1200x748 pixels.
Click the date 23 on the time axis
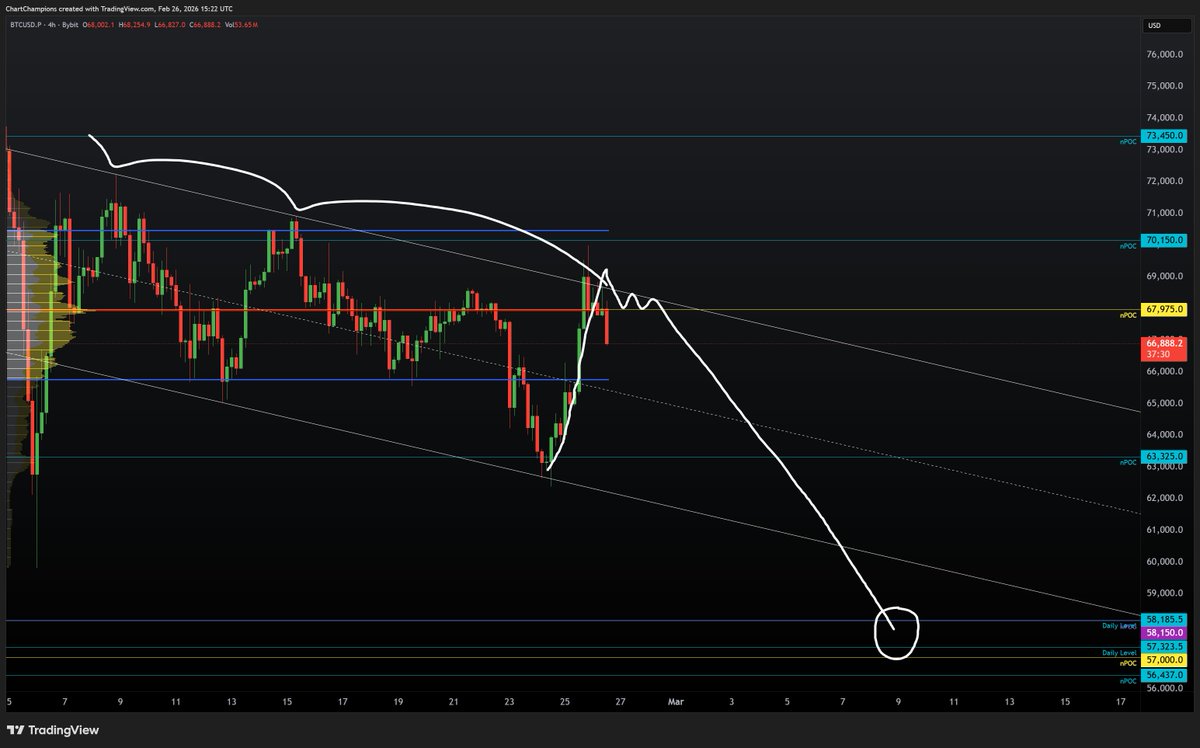pyautogui.click(x=509, y=702)
